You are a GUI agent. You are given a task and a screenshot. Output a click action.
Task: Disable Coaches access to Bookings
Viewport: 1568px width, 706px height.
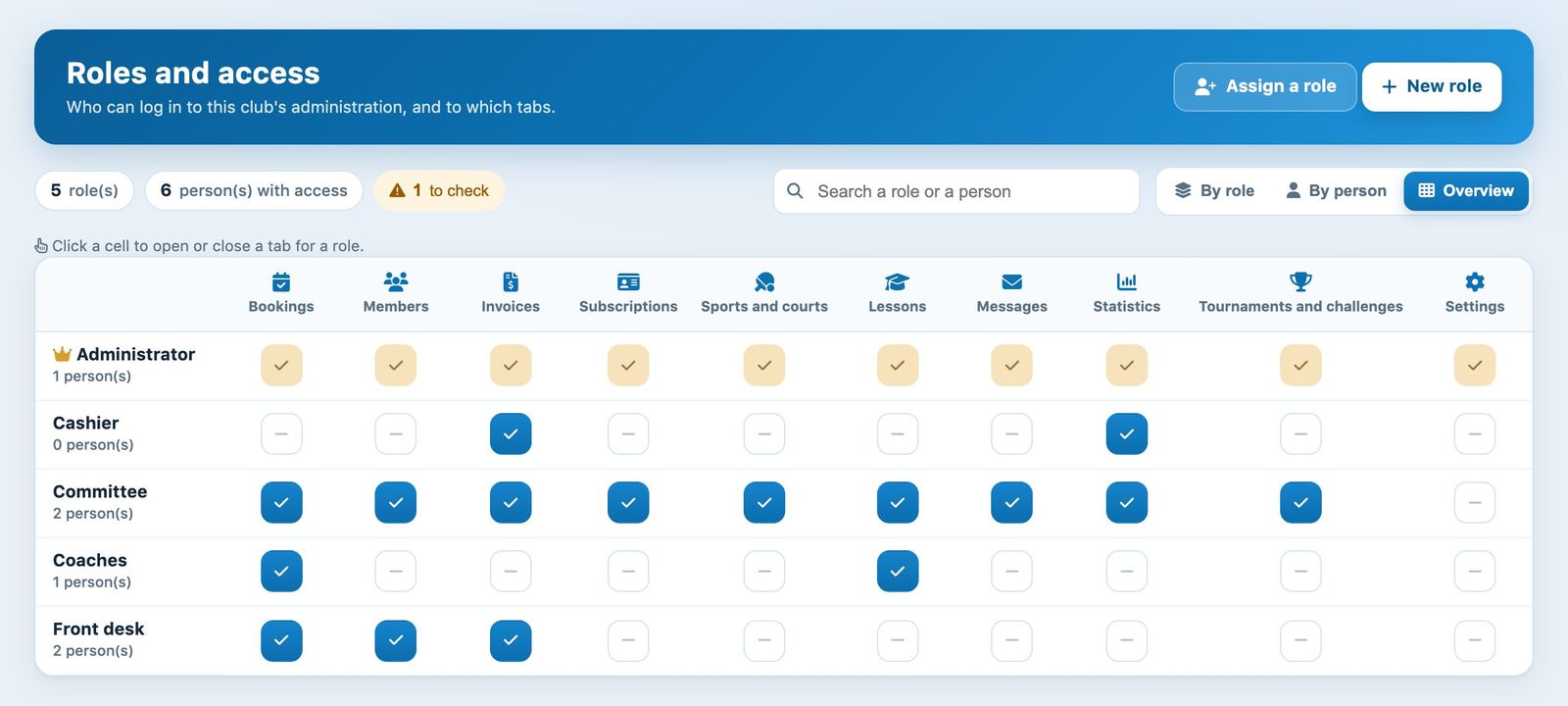click(281, 571)
